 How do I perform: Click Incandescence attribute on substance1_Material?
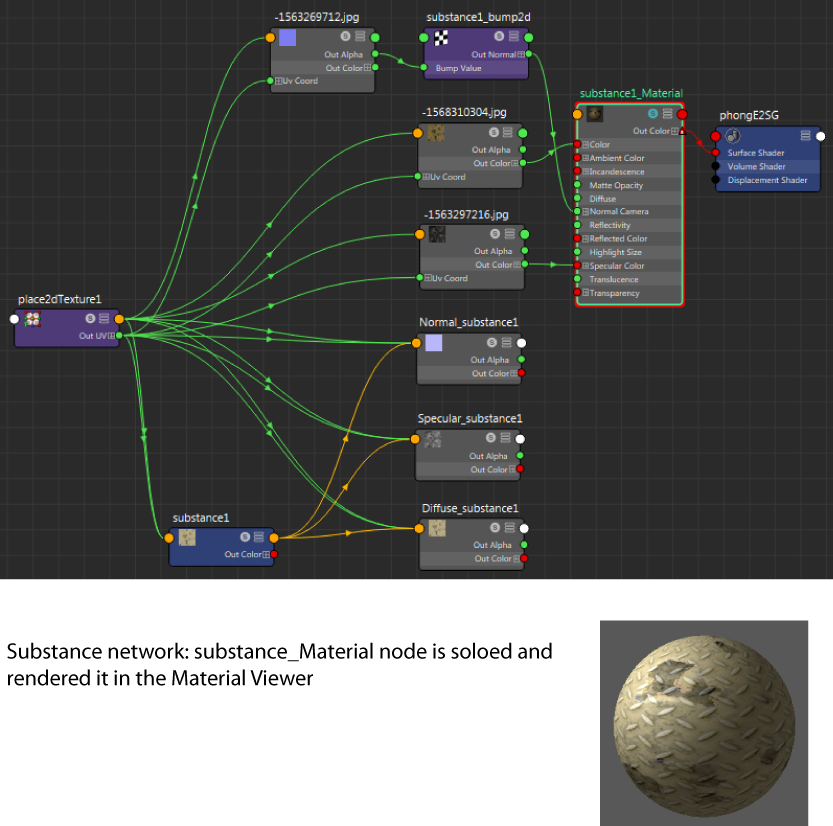click(x=617, y=172)
